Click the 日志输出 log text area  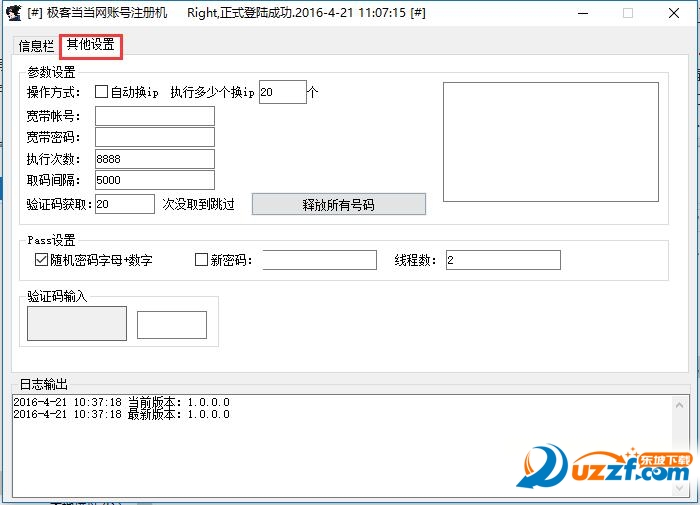point(342,446)
